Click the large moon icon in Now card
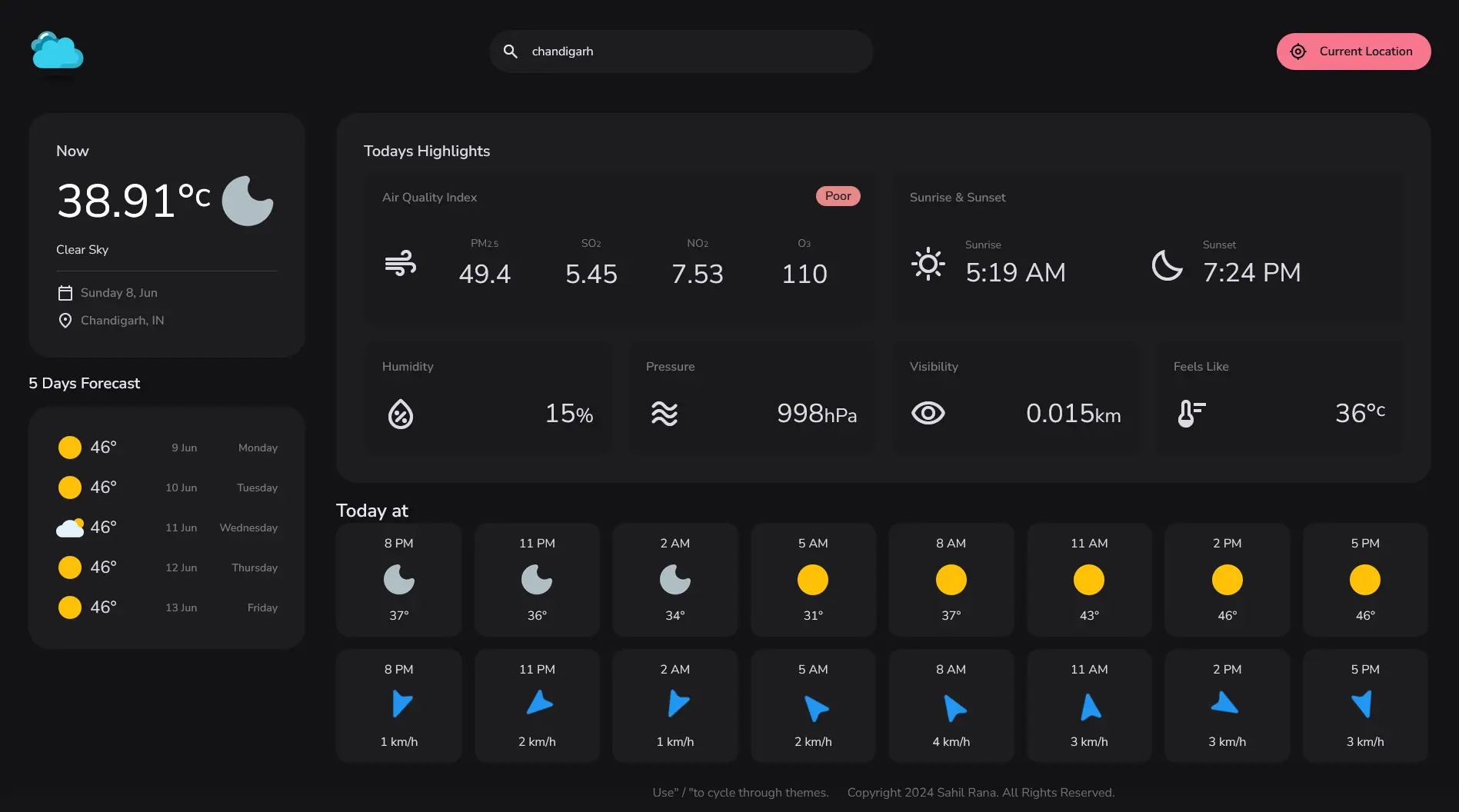 point(247,201)
